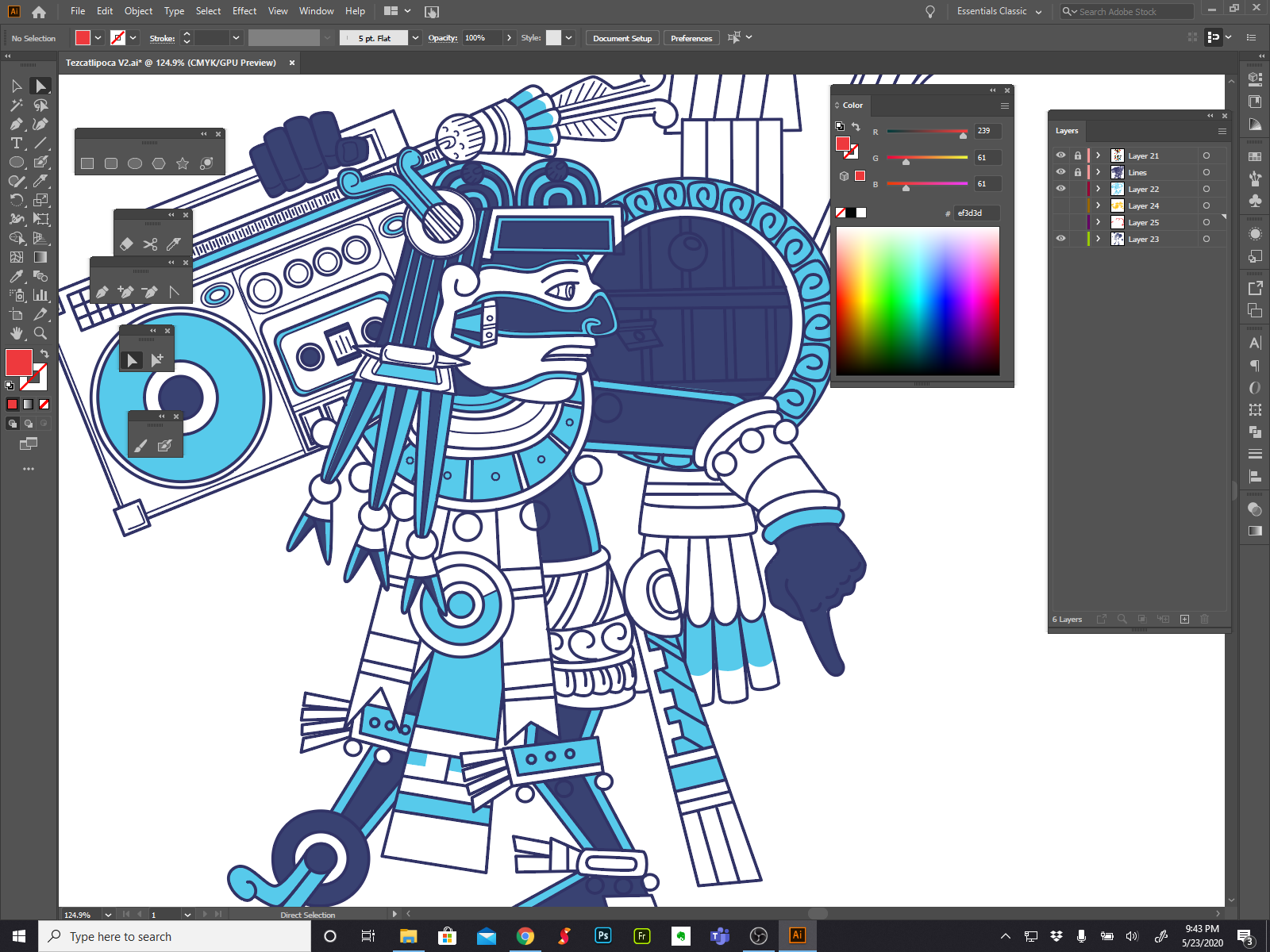1270x952 pixels.
Task: Expand Layer 22 contents
Action: point(1099,189)
